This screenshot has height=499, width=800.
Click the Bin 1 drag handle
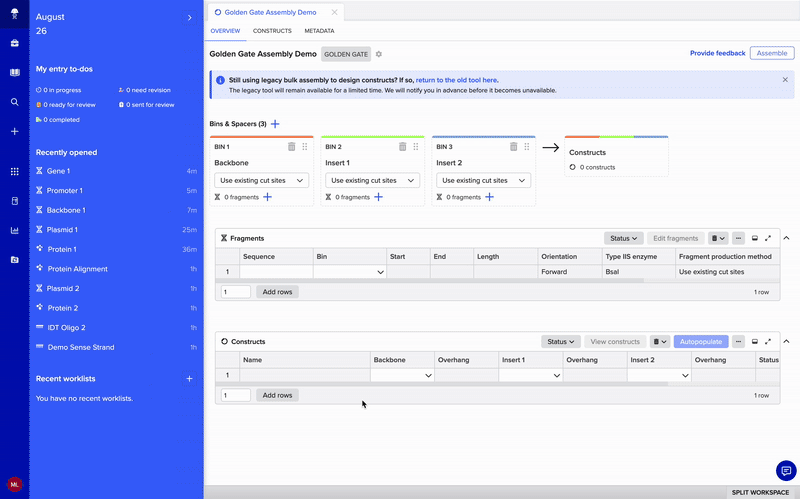coord(305,146)
